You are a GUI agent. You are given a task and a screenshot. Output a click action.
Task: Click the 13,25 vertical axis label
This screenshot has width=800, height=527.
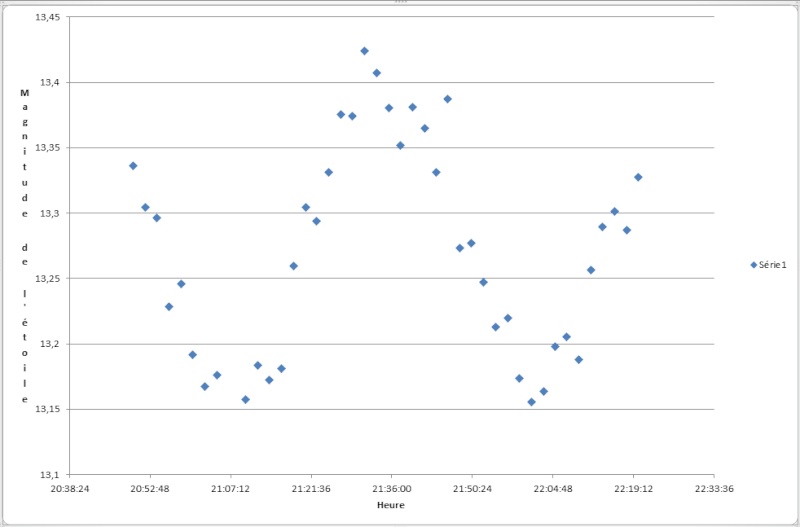pos(47,279)
